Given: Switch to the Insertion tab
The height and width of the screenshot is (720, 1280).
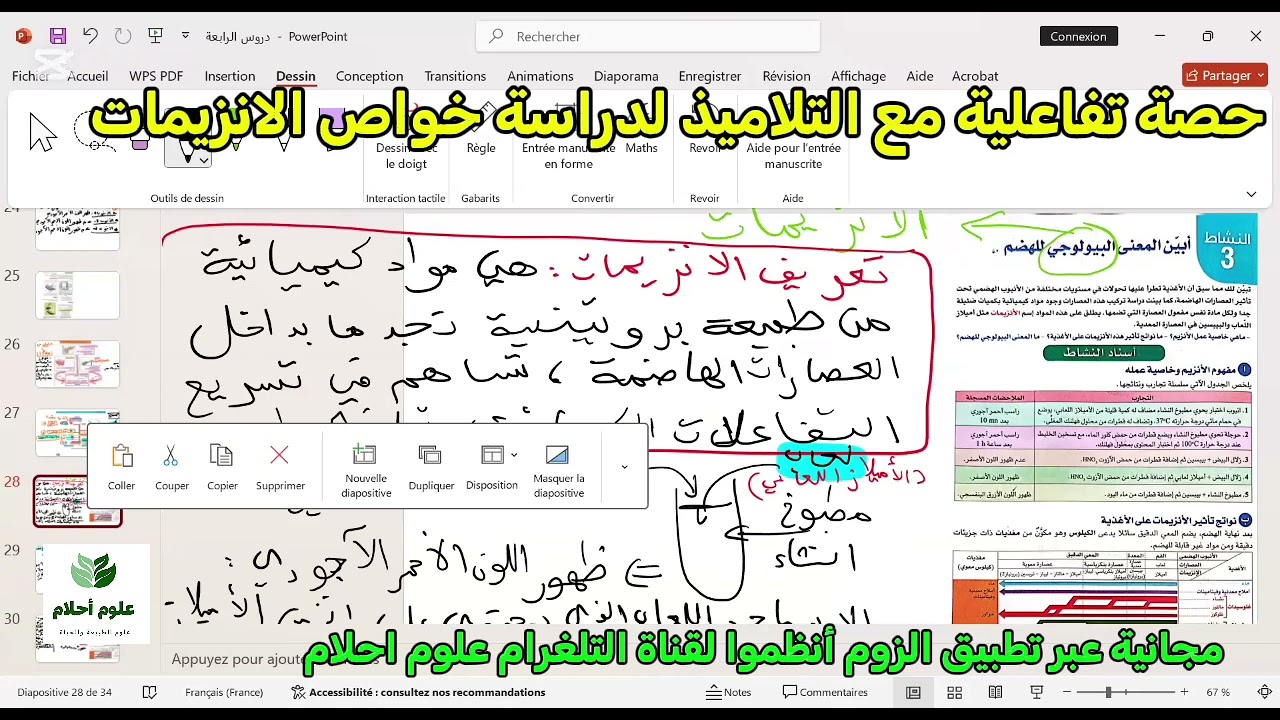Looking at the screenshot, I should tap(230, 76).
